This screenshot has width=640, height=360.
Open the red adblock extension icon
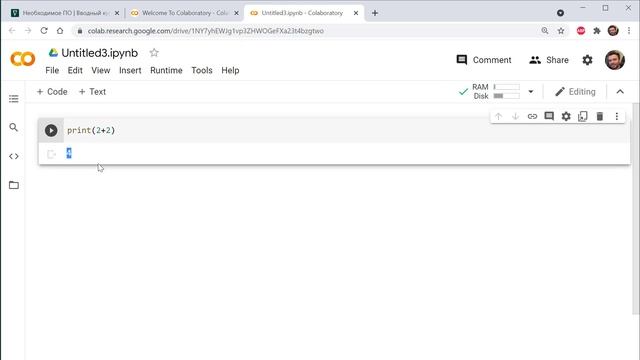(x=581, y=31)
